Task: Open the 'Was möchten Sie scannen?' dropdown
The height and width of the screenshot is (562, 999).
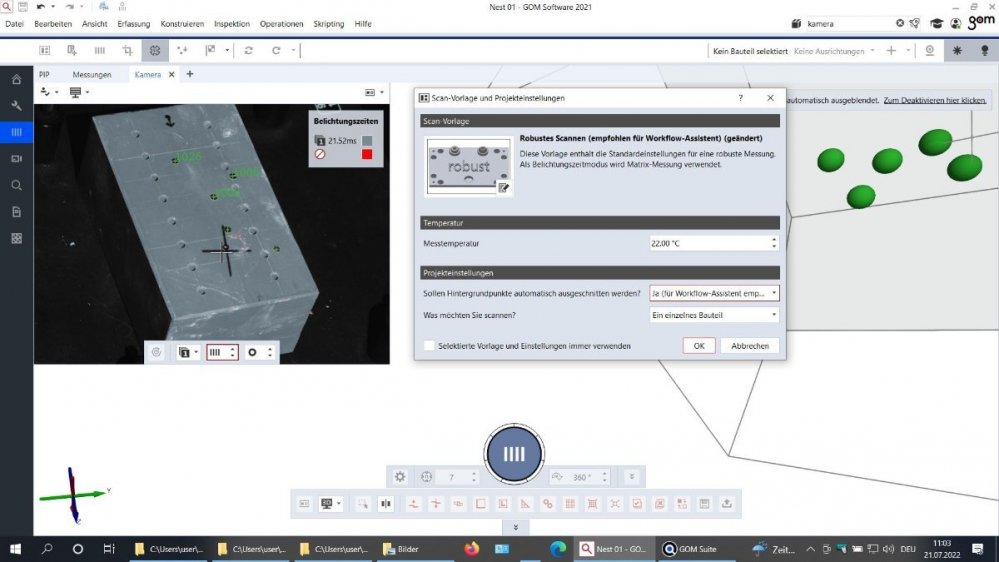Action: tap(714, 315)
